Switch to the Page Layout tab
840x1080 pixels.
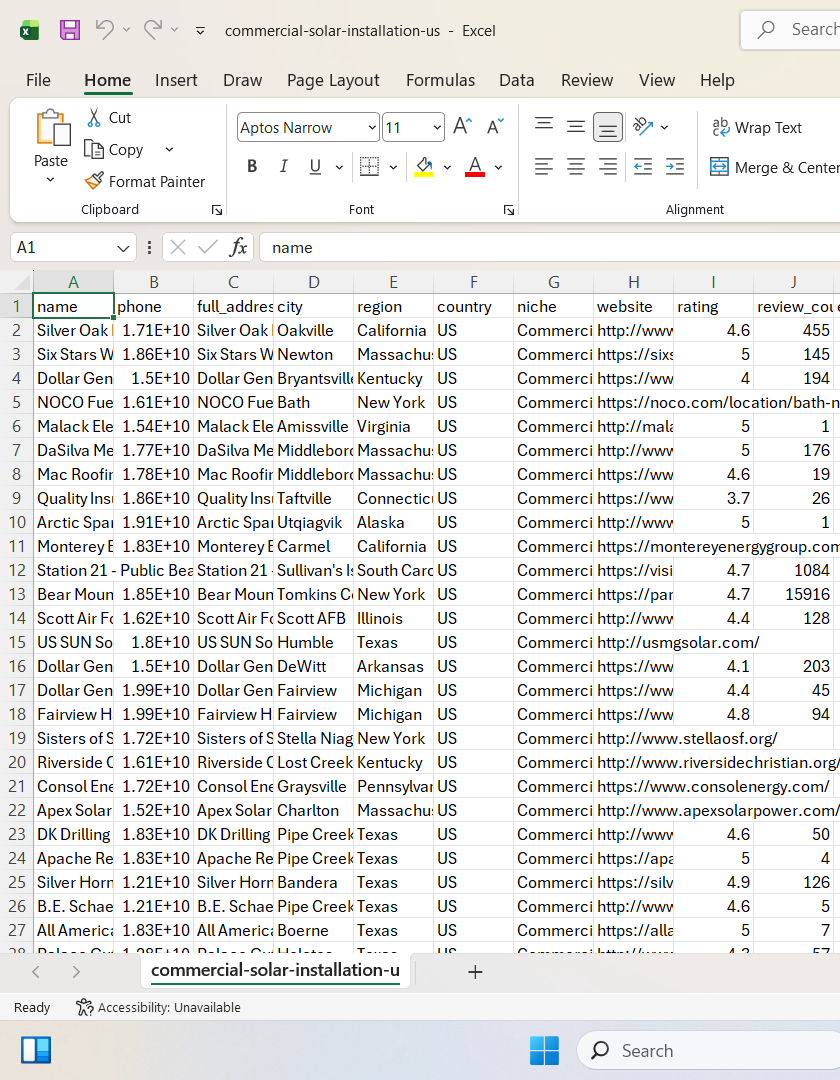point(333,80)
